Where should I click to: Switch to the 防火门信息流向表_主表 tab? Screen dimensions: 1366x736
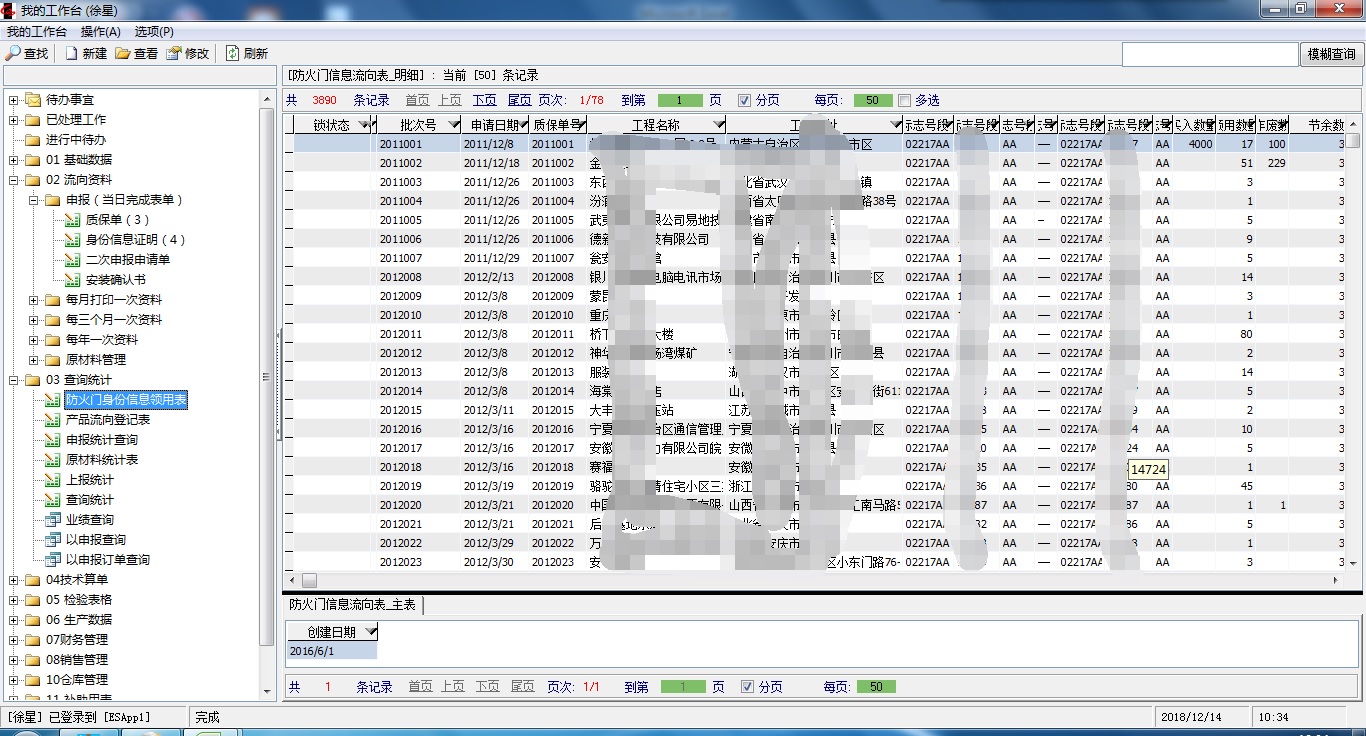[352, 605]
